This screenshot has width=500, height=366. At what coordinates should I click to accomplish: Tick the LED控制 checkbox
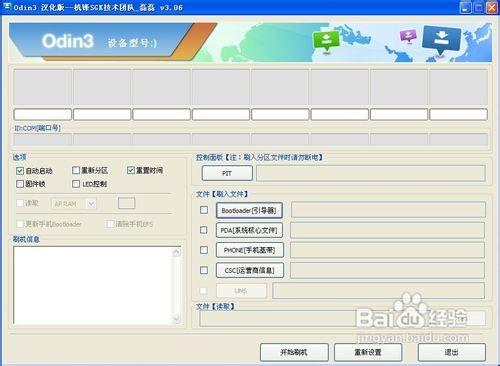coord(76,184)
